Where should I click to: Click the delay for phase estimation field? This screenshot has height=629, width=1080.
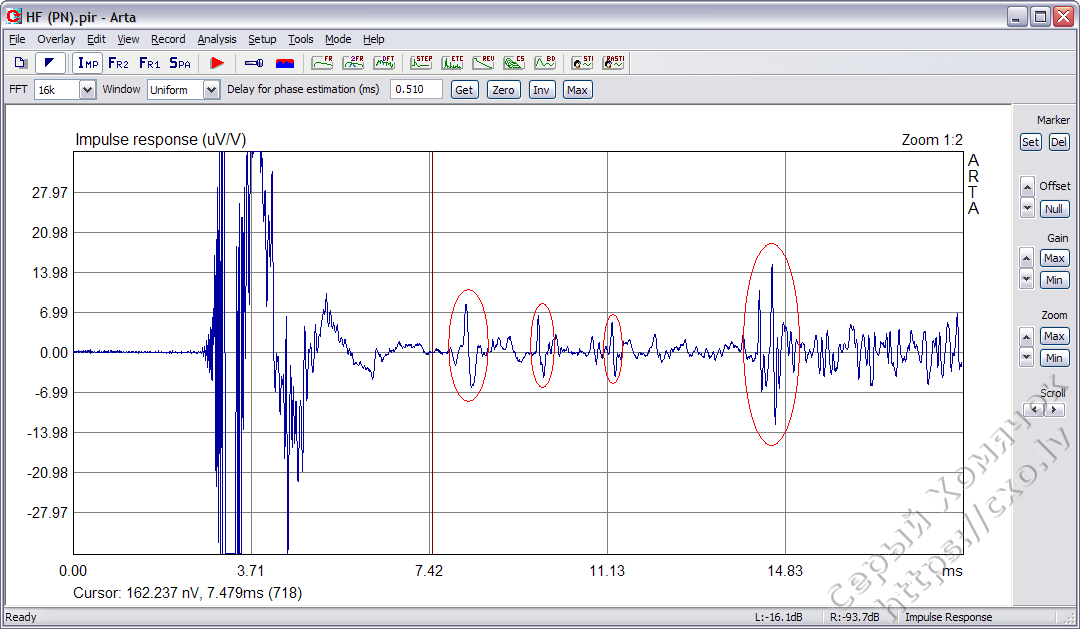416,89
